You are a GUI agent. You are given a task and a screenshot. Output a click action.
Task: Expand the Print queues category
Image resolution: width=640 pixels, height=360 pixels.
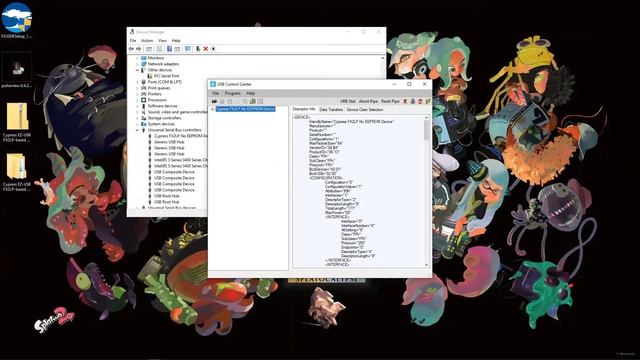(x=137, y=88)
